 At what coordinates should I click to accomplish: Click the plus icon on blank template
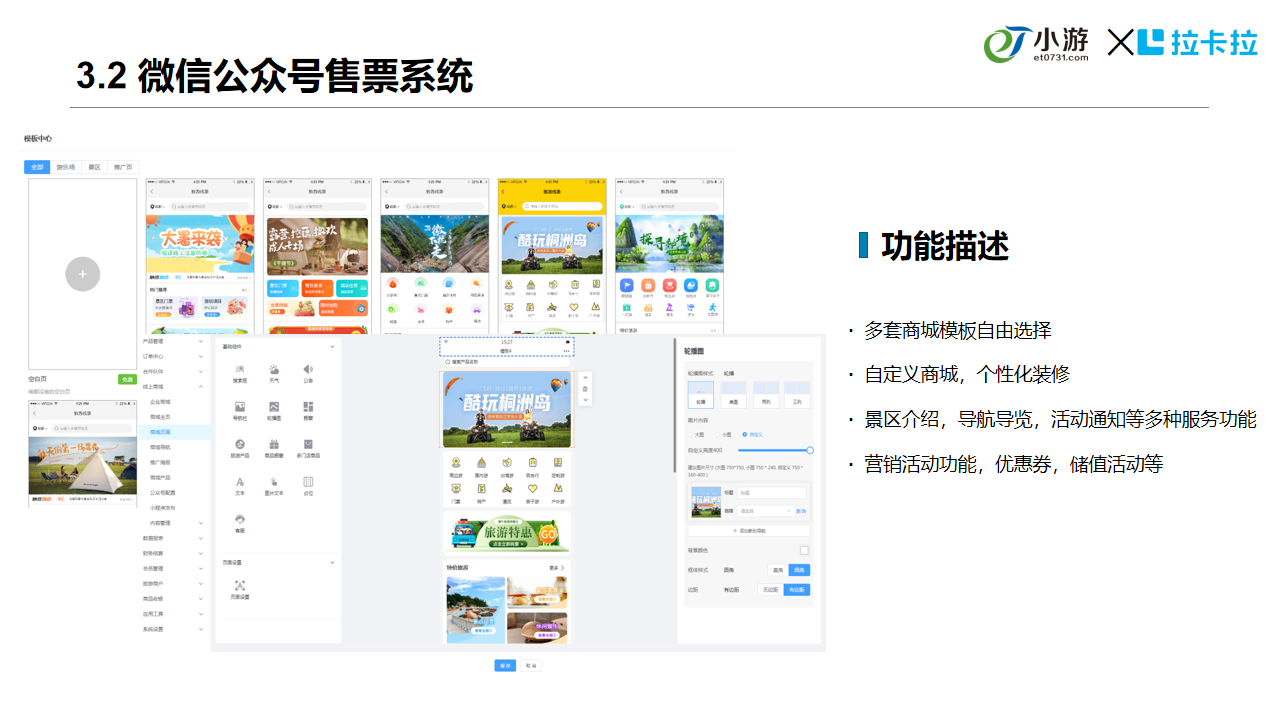coord(83,274)
